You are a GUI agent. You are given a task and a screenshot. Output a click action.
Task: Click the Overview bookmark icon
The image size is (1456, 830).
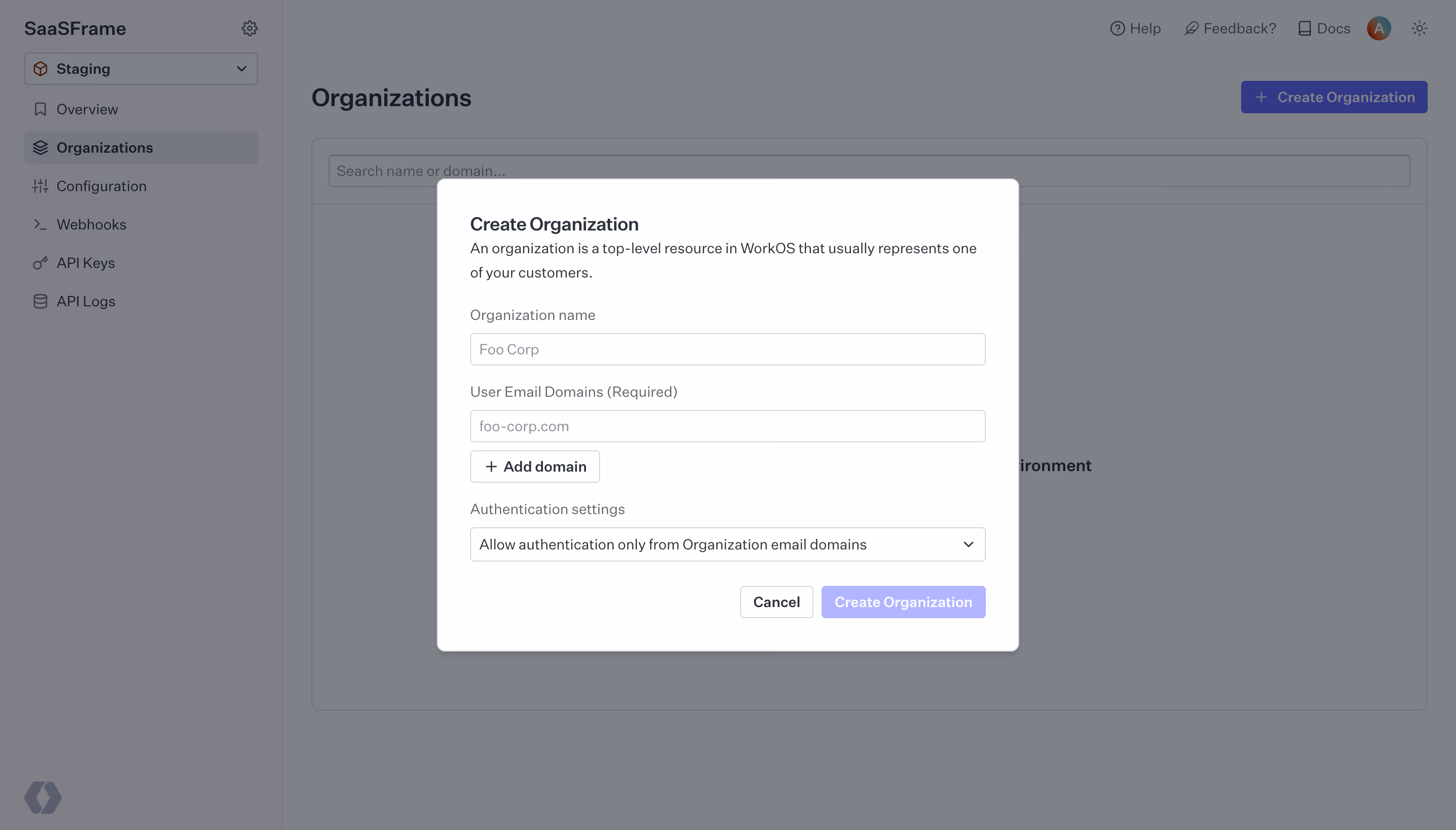[40, 110]
